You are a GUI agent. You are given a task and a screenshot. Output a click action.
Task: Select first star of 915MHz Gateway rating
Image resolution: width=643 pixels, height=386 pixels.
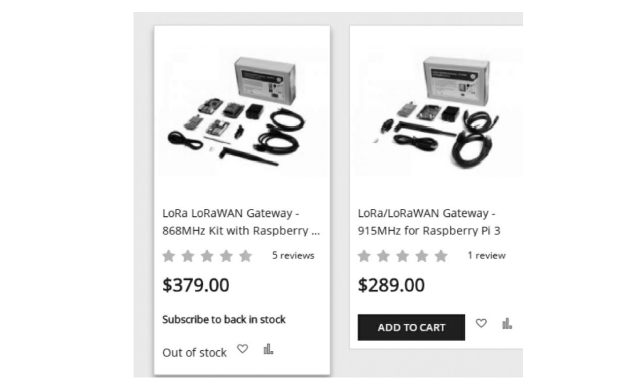(364, 256)
